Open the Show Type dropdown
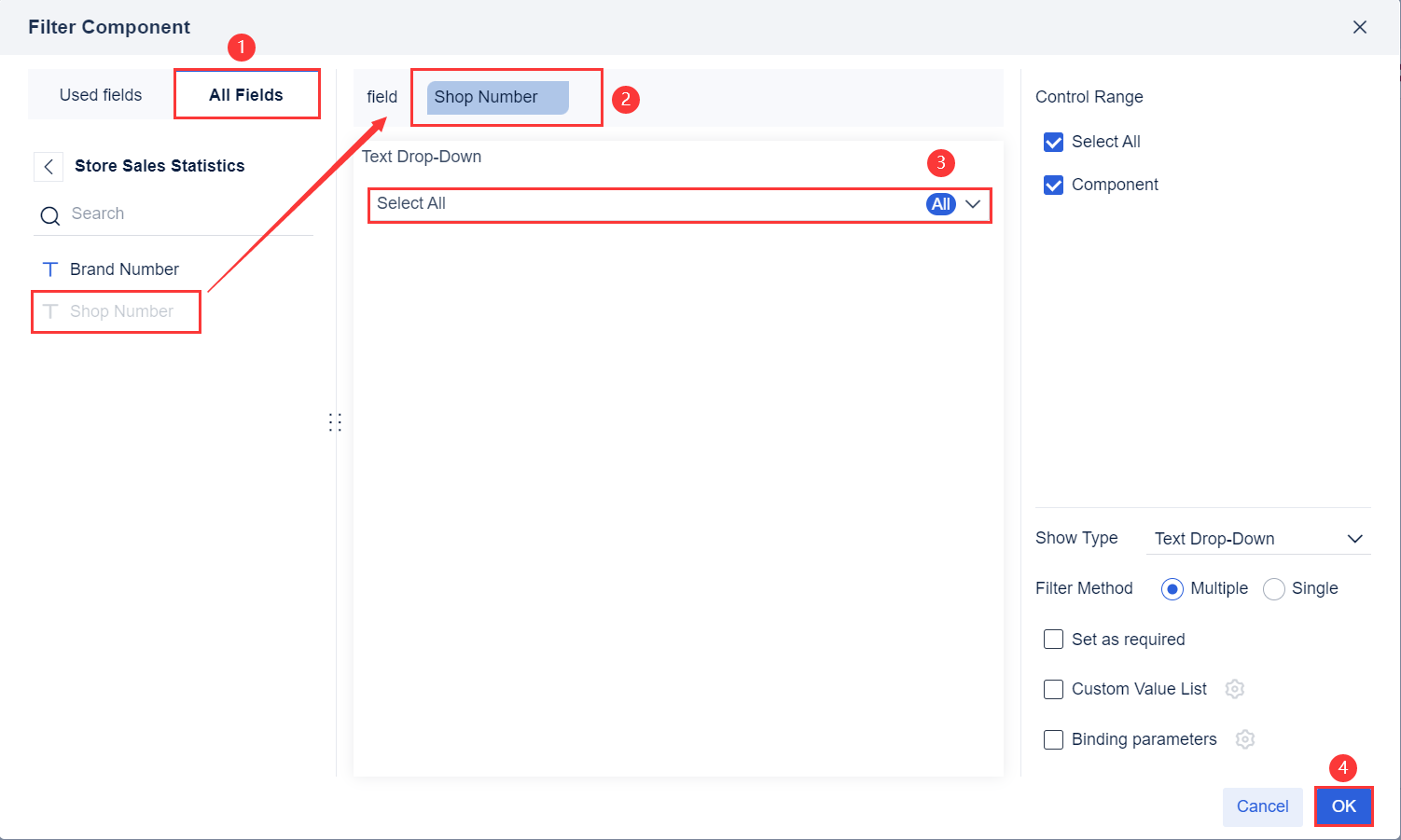This screenshot has height=840, width=1401. pyautogui.click(x=1258, y=538)
